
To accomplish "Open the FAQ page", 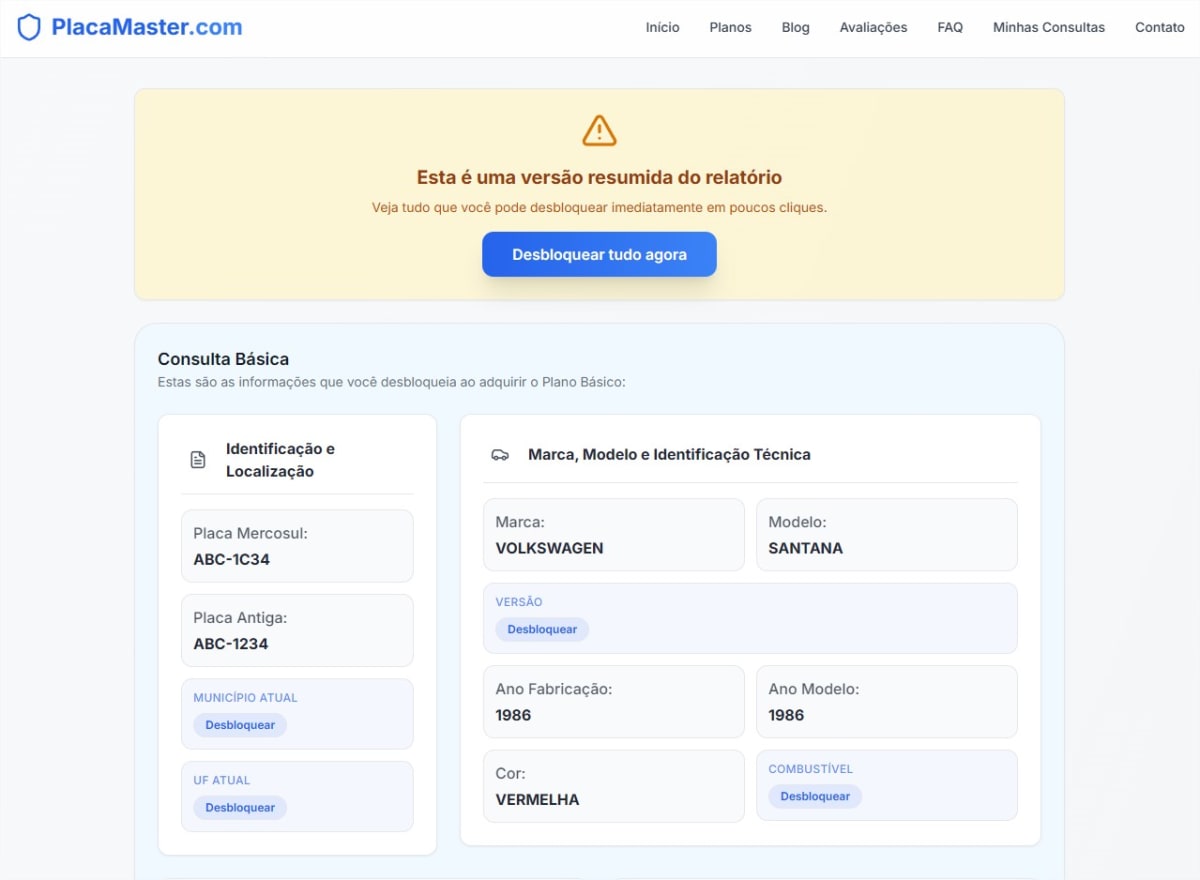I will pos(950,28).
